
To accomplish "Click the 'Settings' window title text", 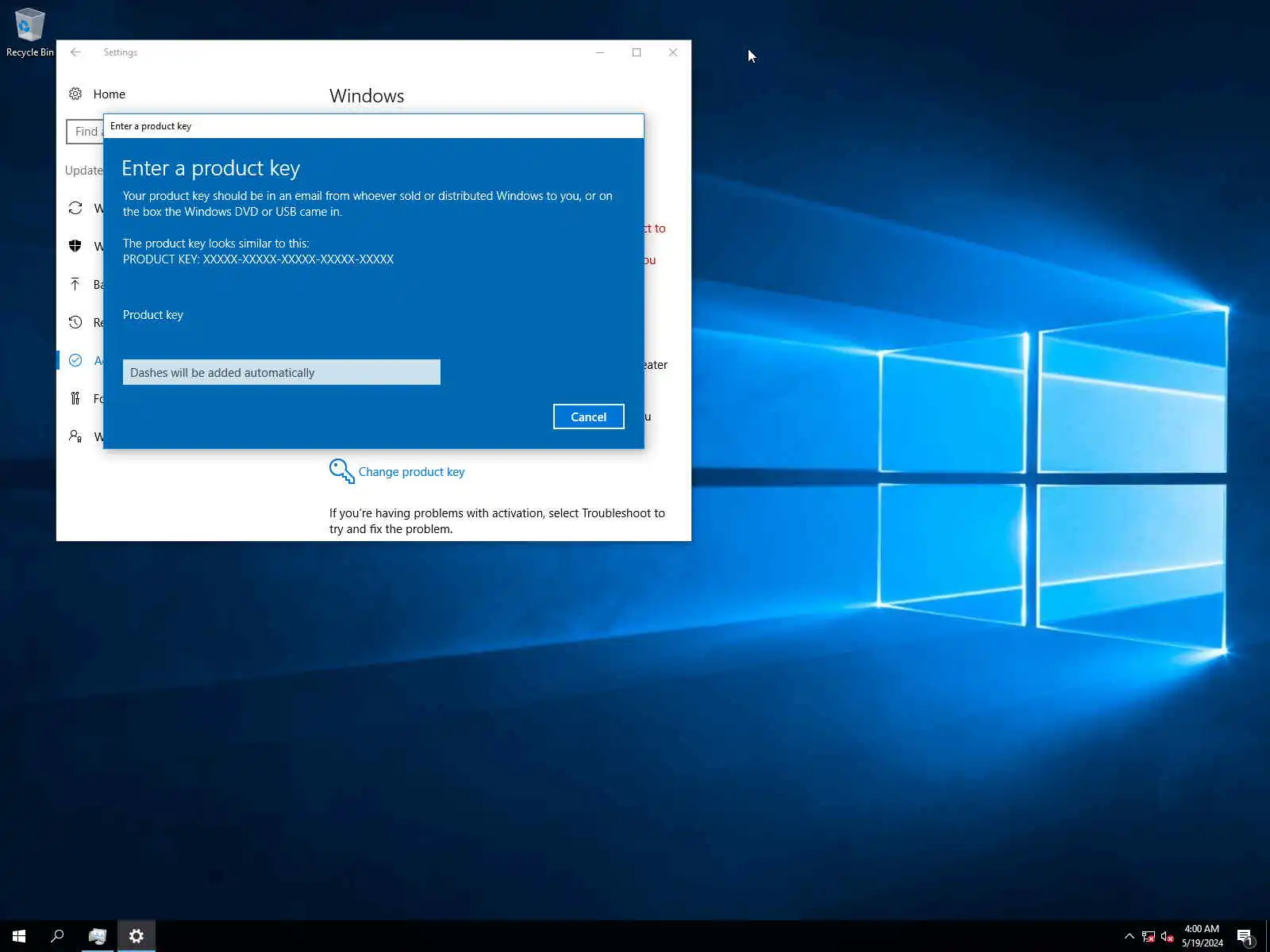I will click(x=120, y=52).
